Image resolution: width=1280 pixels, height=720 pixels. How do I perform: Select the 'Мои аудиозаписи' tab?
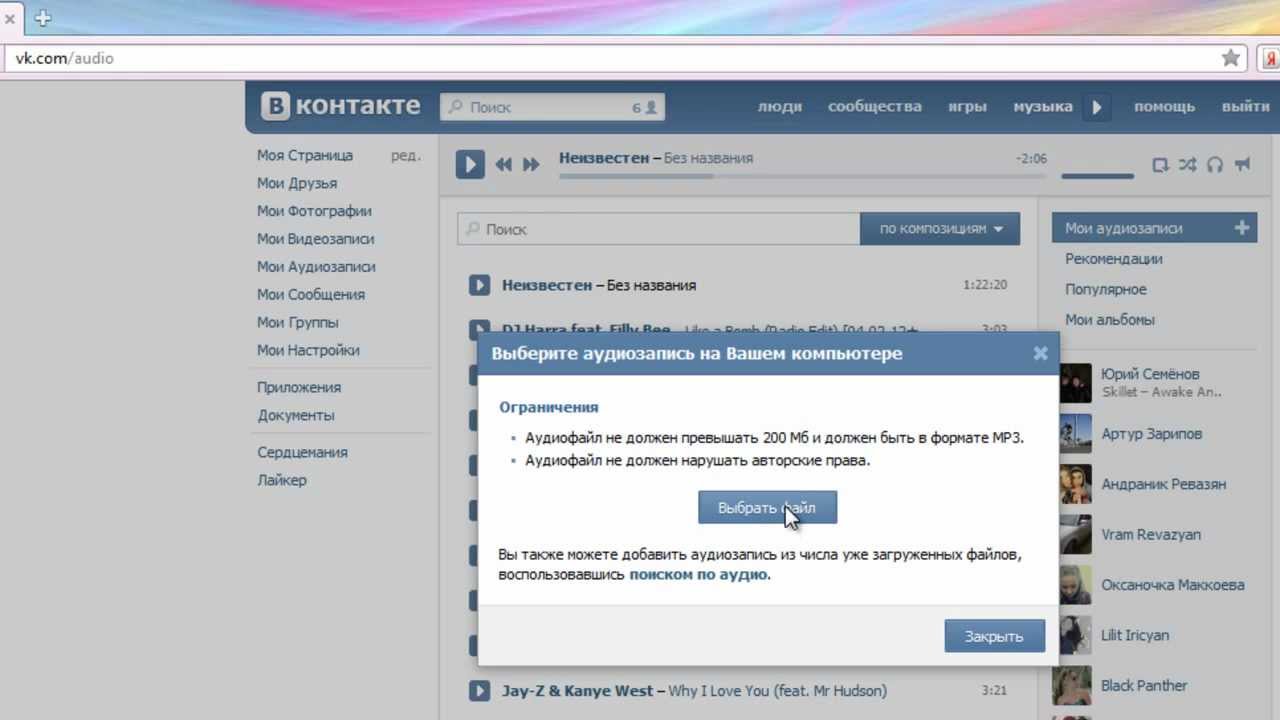coord(1154,228)
